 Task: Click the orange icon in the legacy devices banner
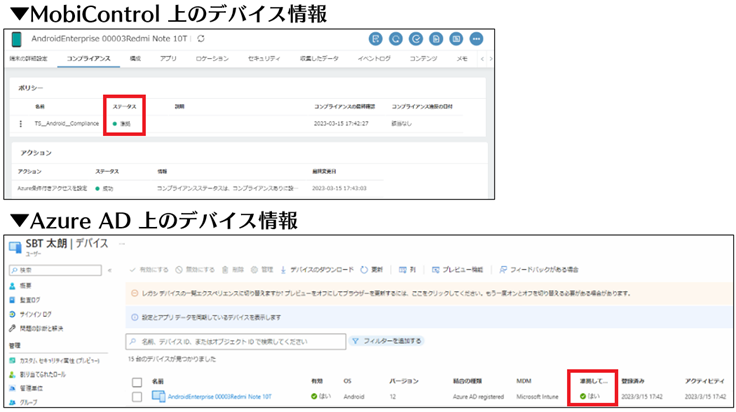pos(135,293)
